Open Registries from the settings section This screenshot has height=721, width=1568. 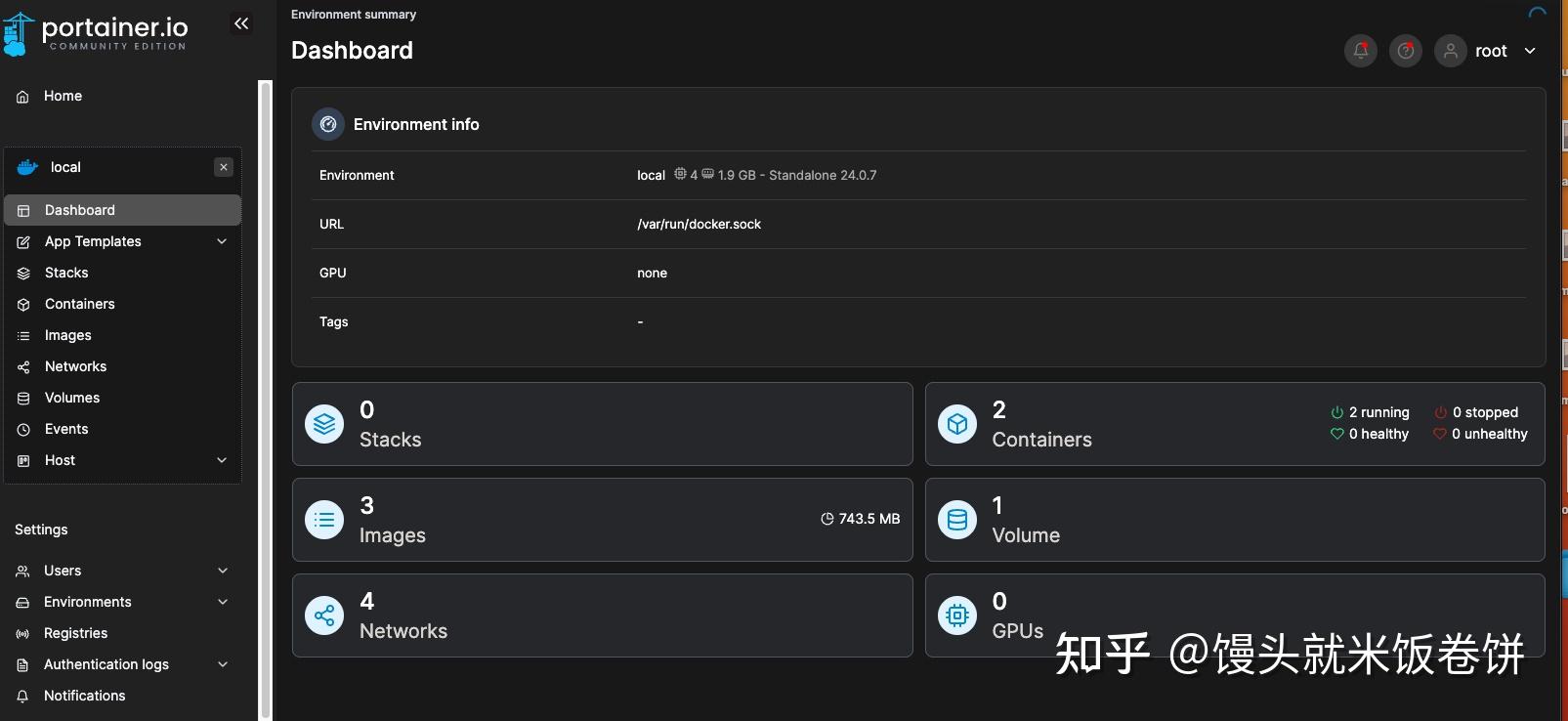pyautogui.click(x=76, y=633)
